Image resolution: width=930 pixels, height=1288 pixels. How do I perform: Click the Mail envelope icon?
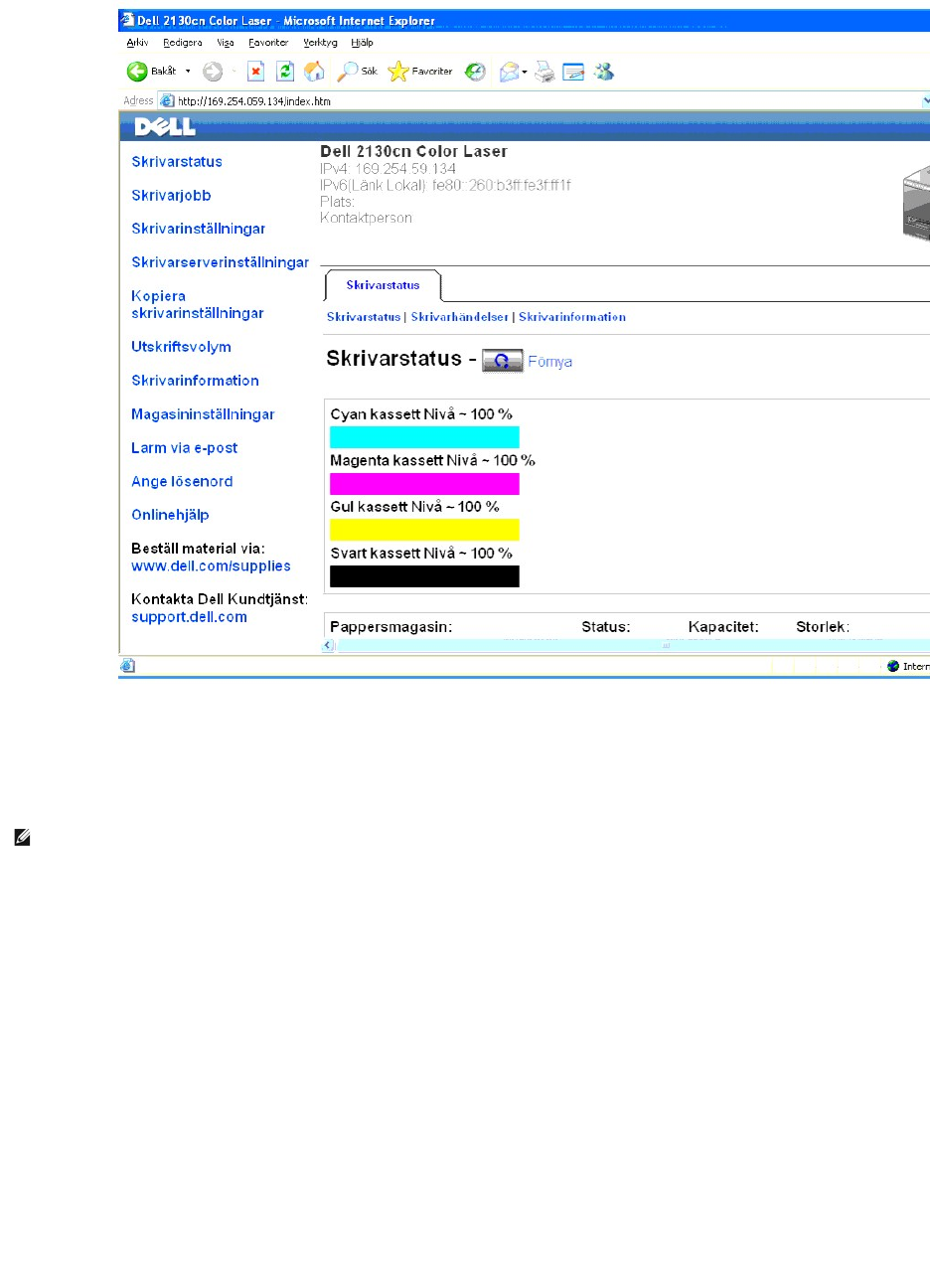tap(509, 72)
